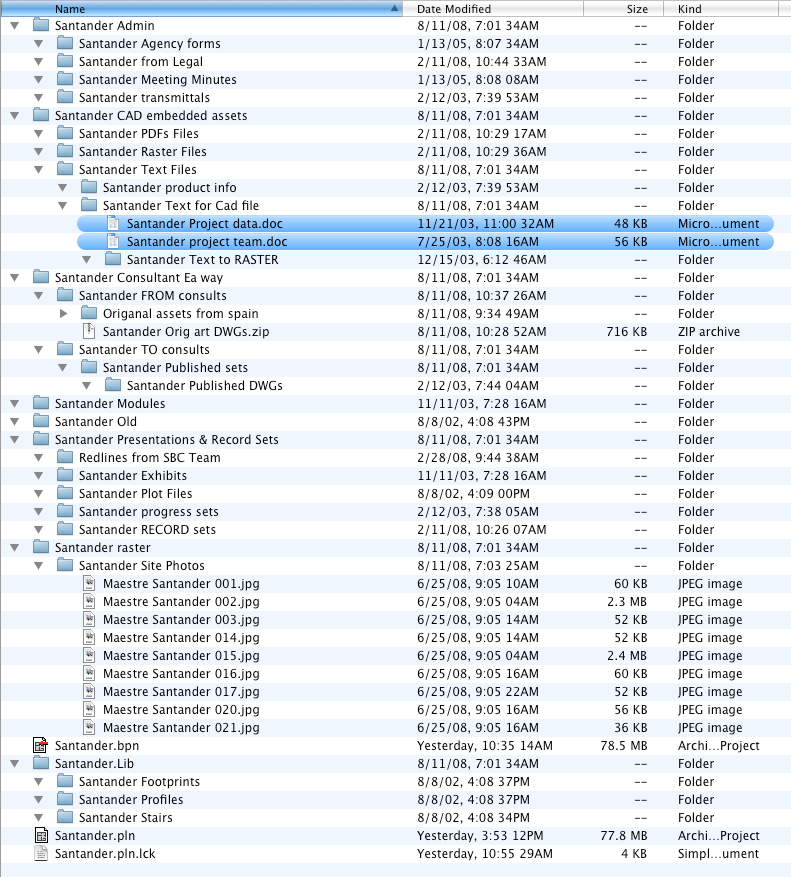Click the Santander Stairs folder icon
Screen dimensions: 791x877
[x=65, y=817]
